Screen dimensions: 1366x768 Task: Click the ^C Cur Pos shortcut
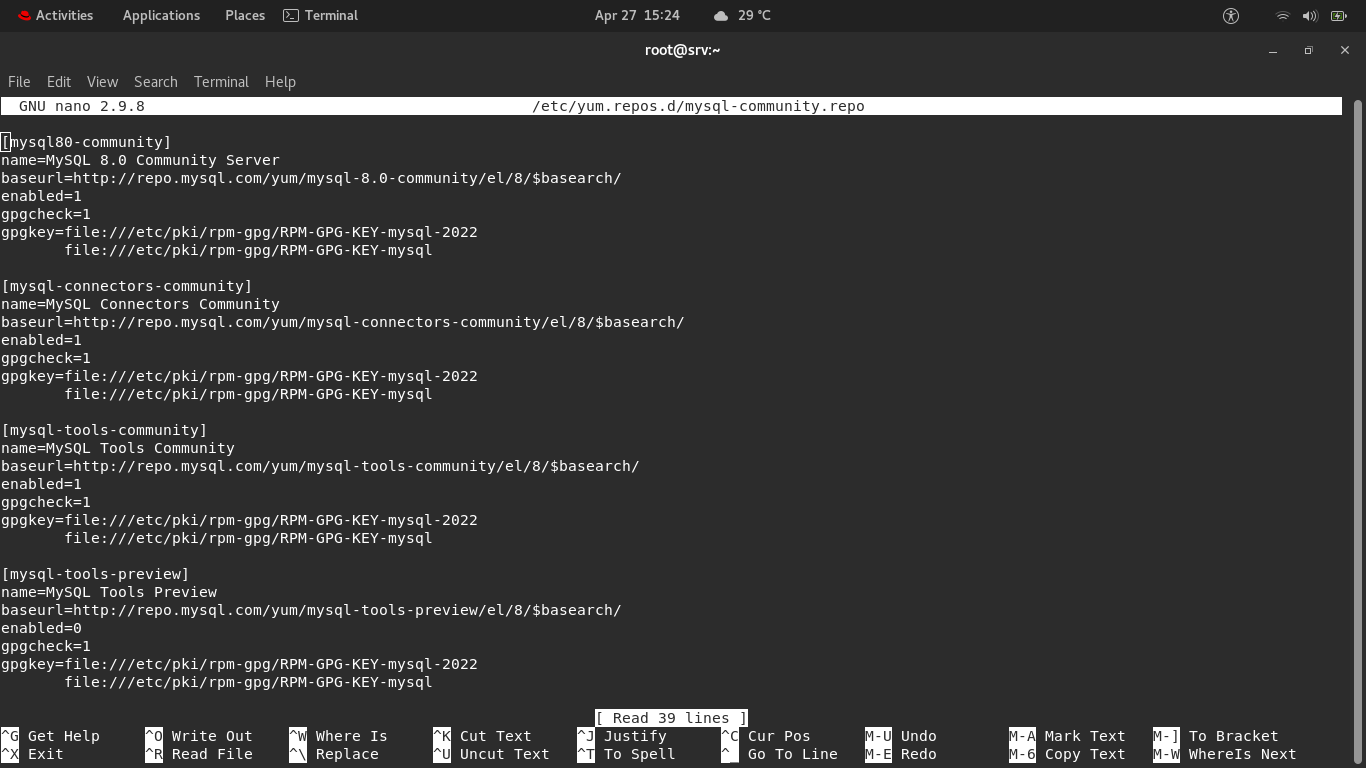click(766, 736)
